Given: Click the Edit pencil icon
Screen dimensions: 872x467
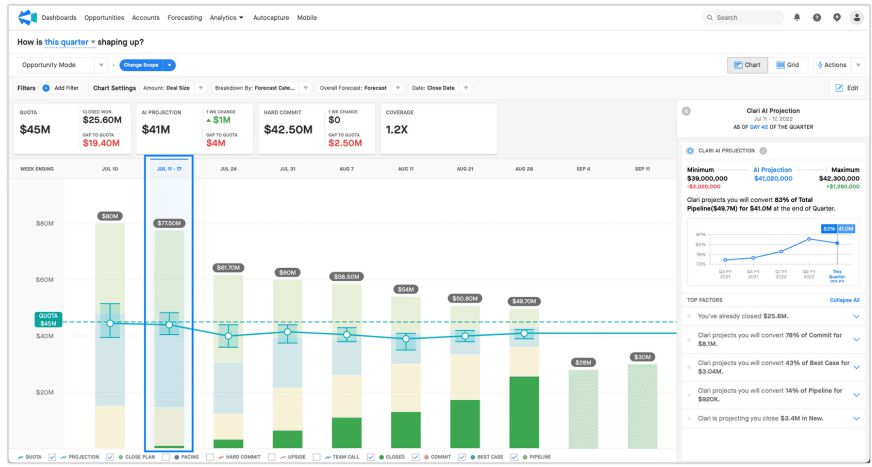Looking at the screenshot, I should [839, 88].
